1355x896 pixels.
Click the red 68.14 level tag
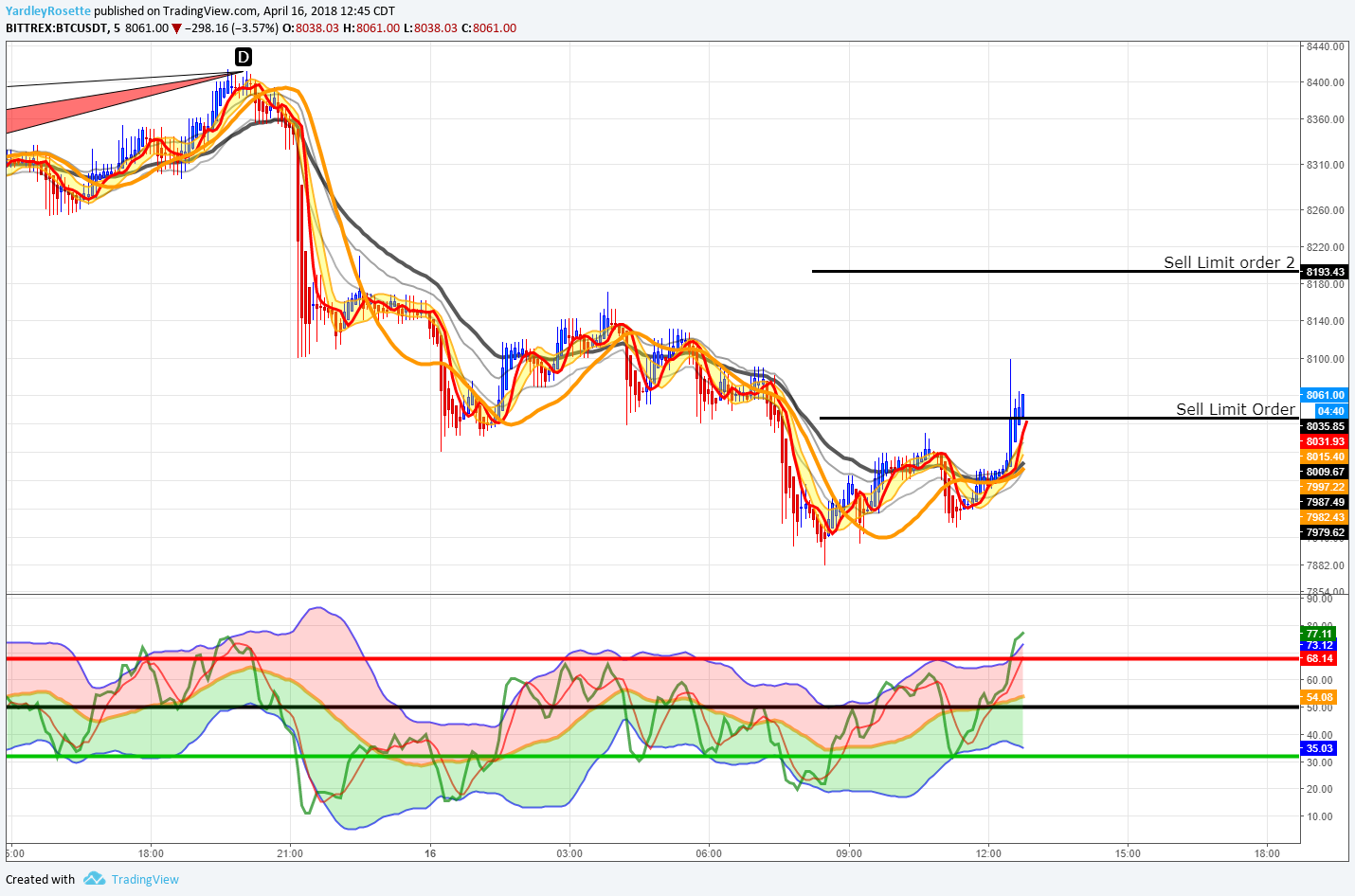(x=1319, y=658)
